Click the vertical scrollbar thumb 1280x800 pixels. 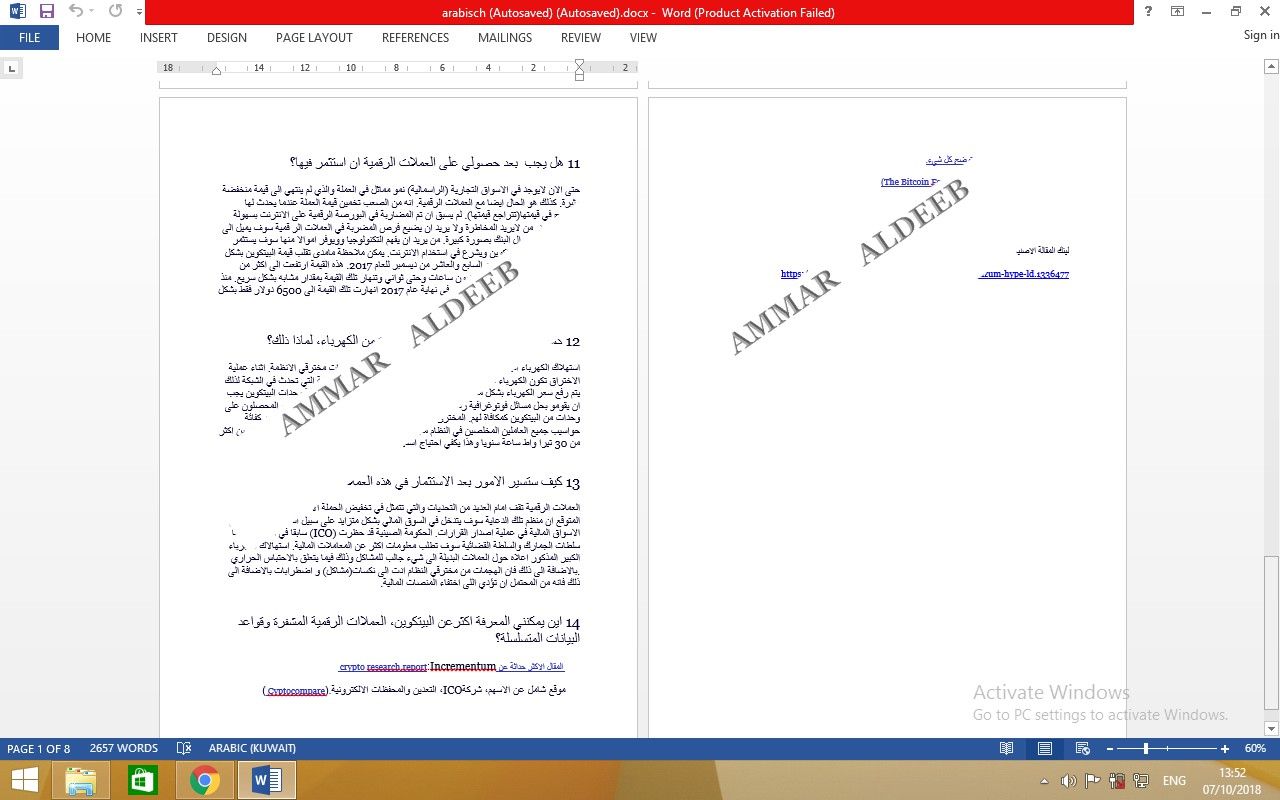(1271, 632)
